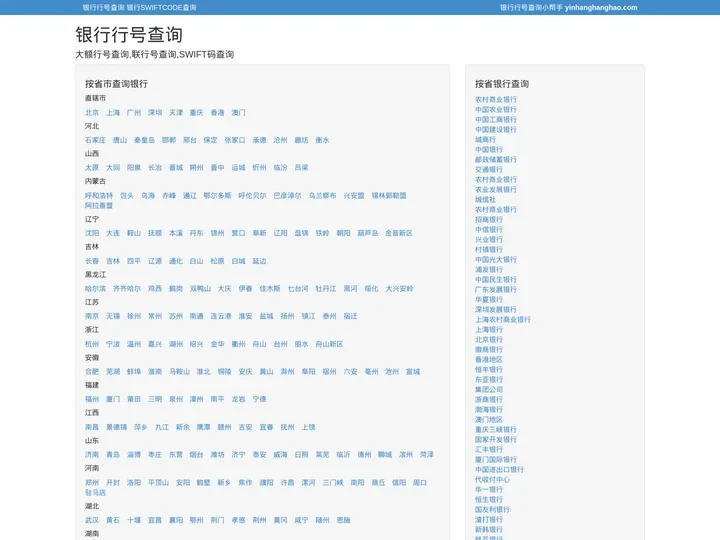This screenshot has width=720, height=540.
Task: Open the 金普新区 link
Action: point(399,233)
